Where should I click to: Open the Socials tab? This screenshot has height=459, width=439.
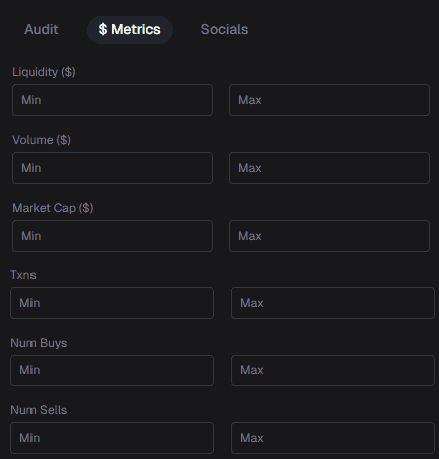point(224,29)
